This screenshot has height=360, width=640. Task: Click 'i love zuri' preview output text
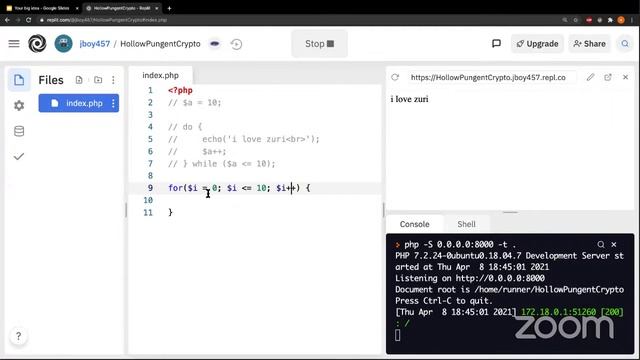pos(409,99)
